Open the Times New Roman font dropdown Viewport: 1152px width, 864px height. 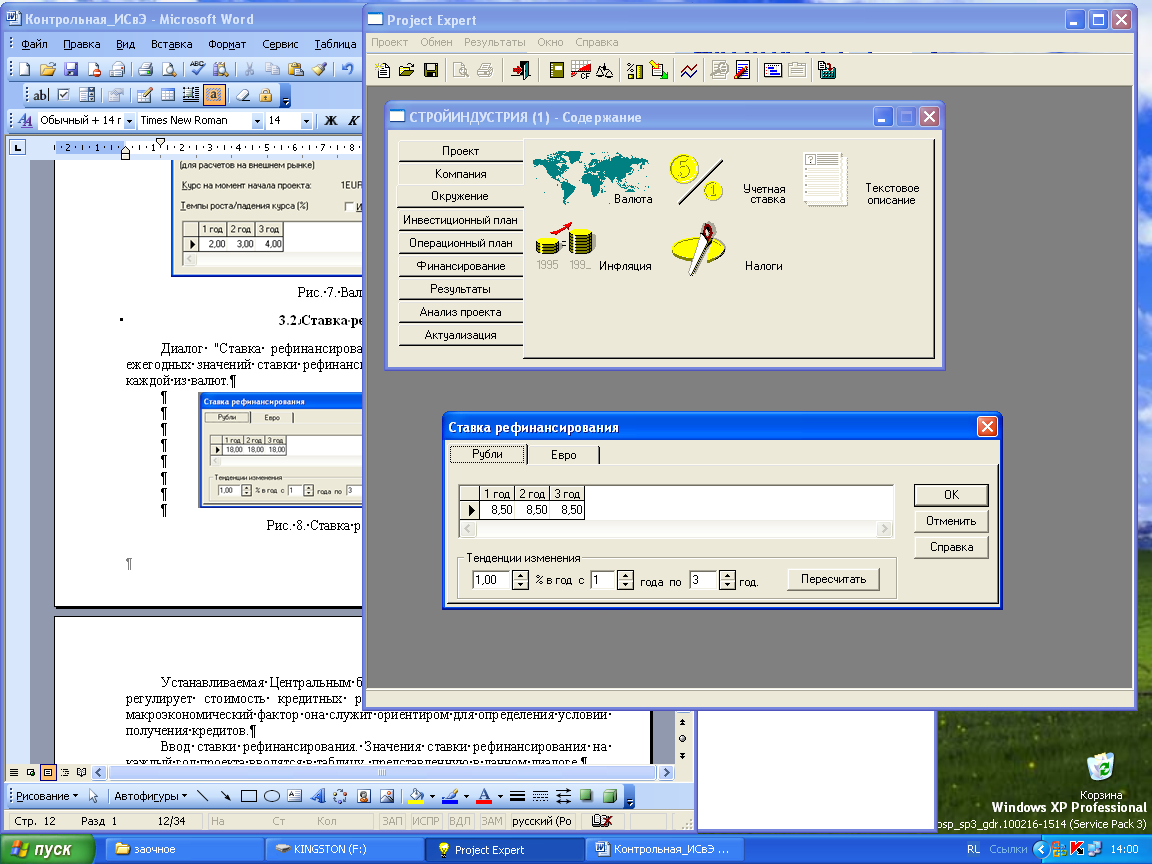257,120
